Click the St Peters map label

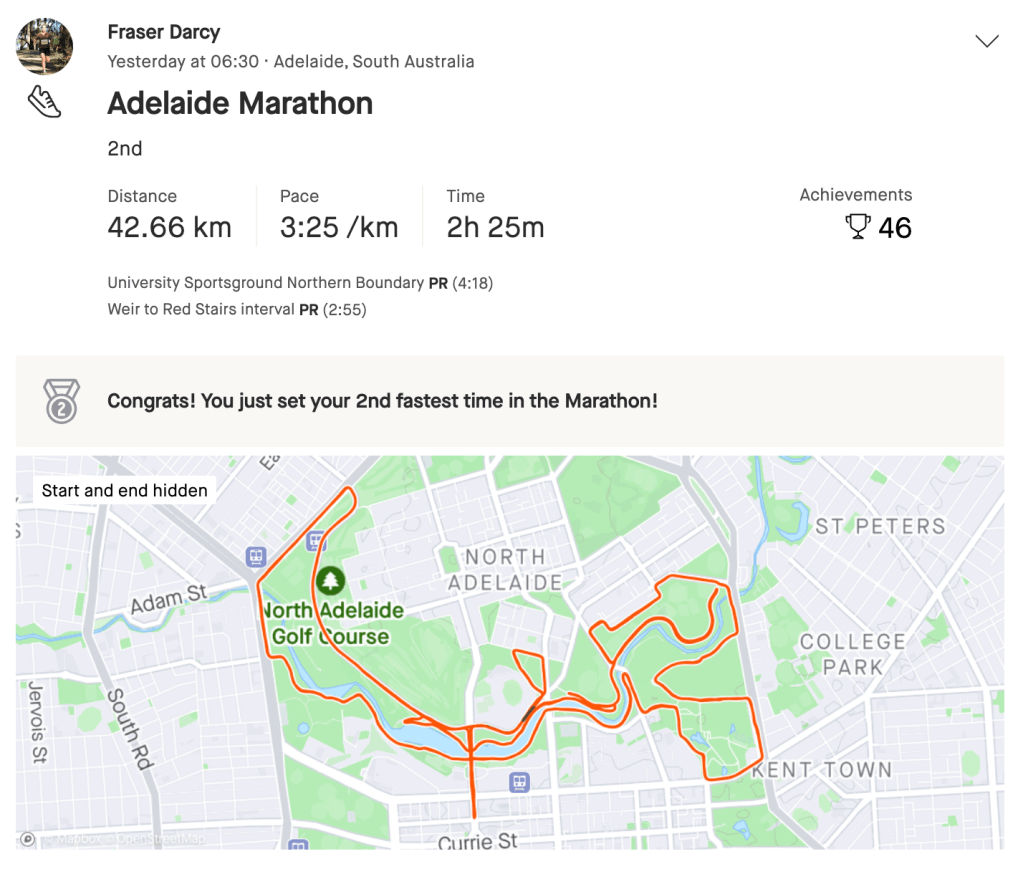879,526
